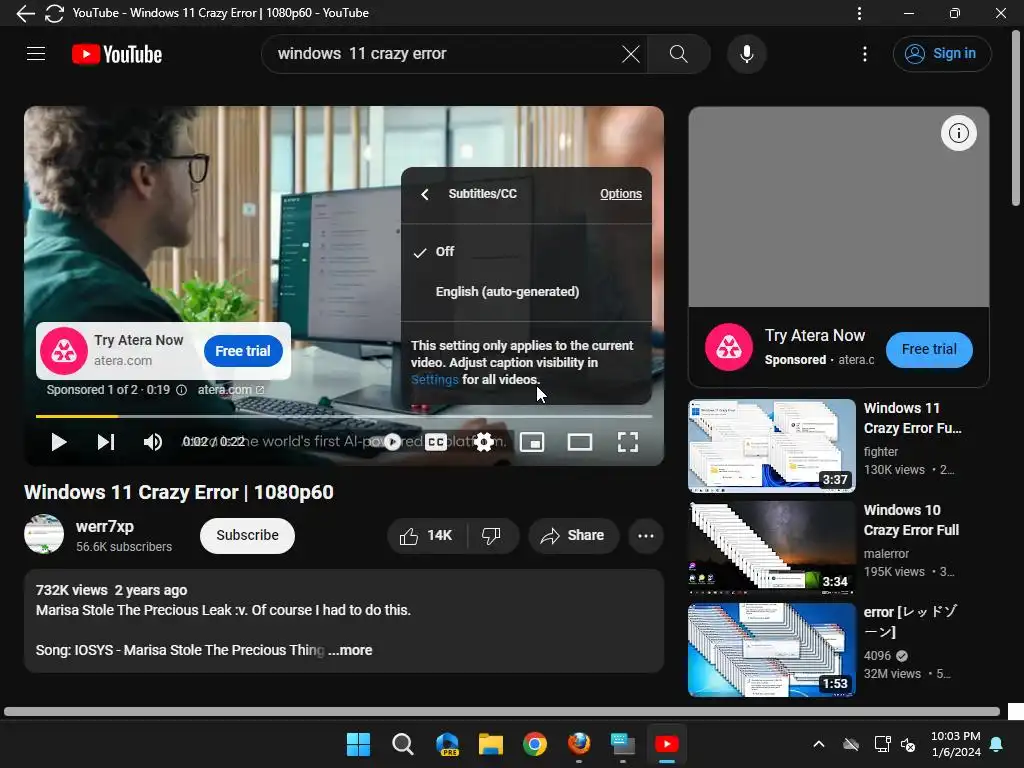
Task: Switch to miniplayer mode
Action: 532,442
